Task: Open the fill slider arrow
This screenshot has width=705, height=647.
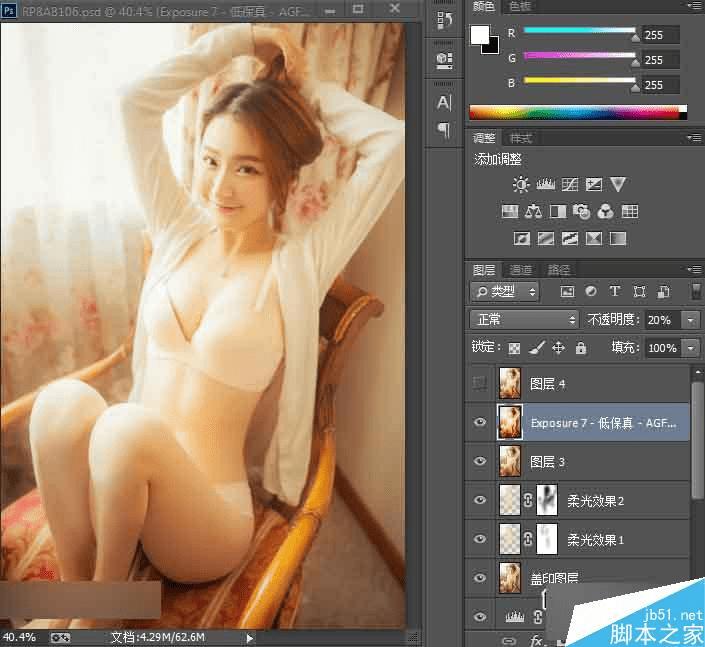Action: point(691,348)
